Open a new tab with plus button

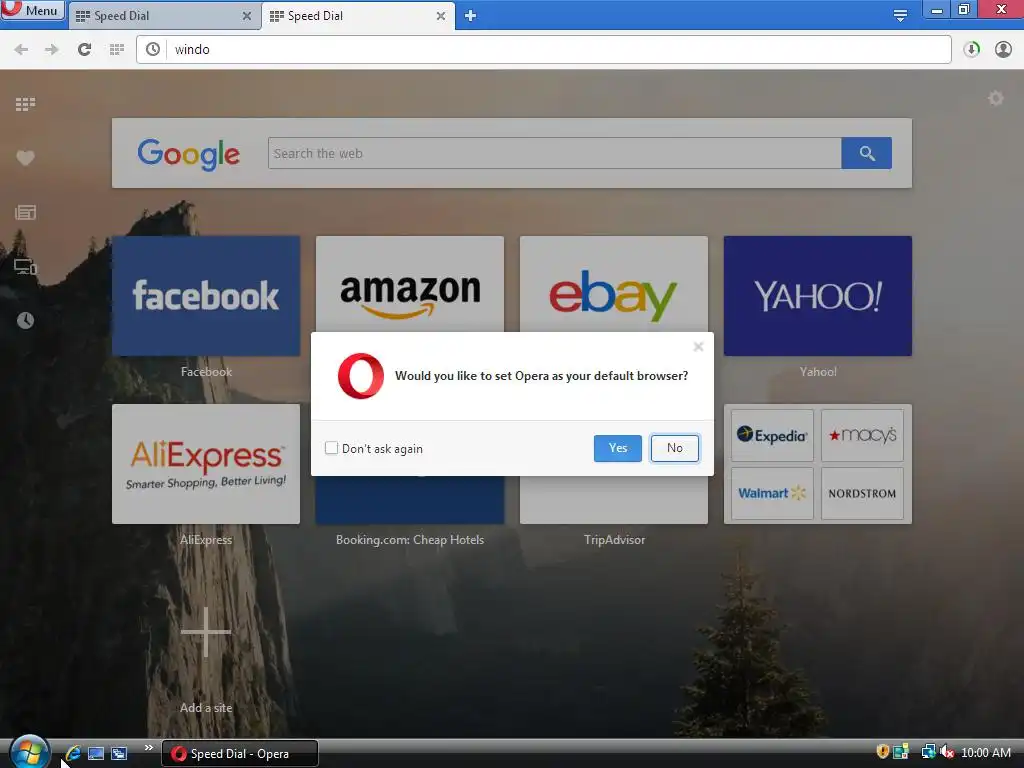point(470,16)
